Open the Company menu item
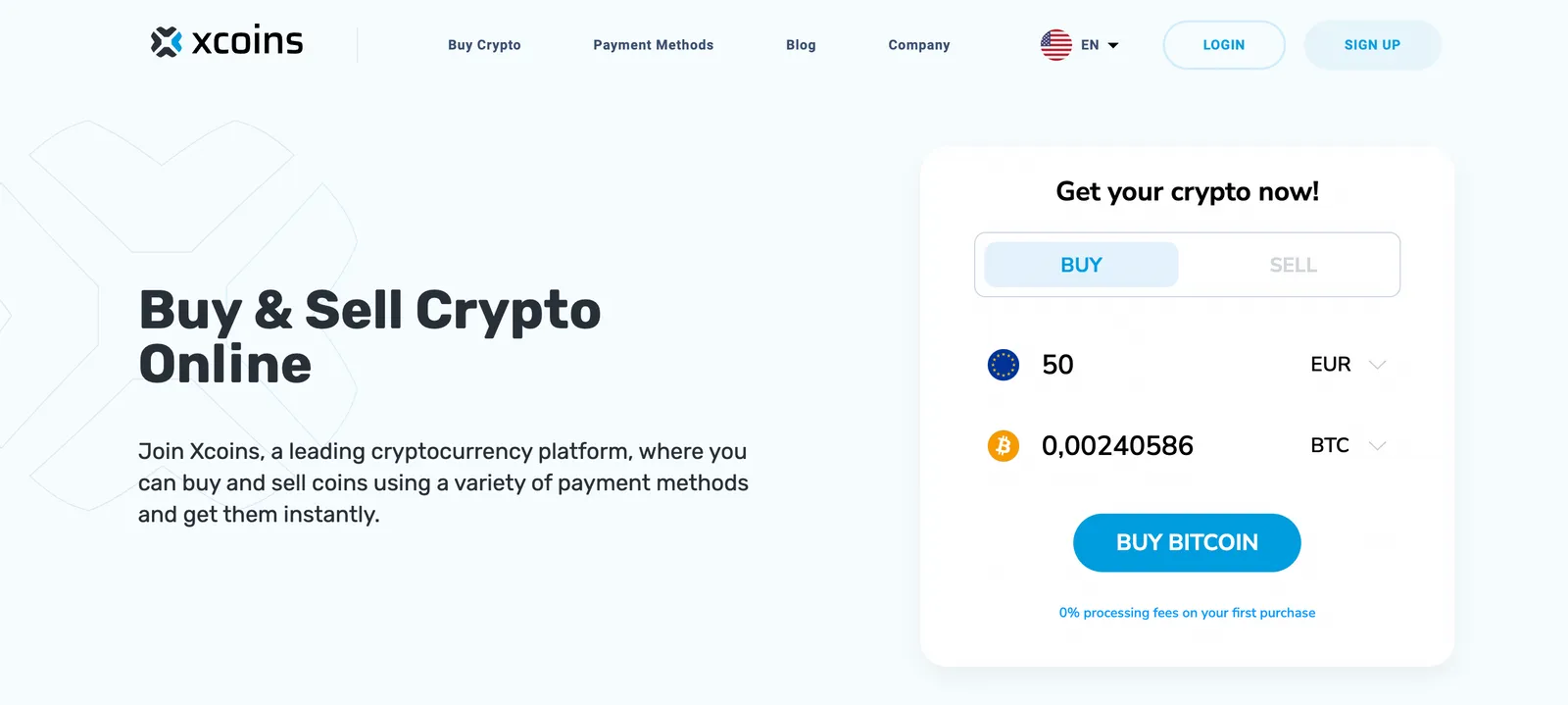This screenshot has height=705, width=1568. (x=919, y=45)
